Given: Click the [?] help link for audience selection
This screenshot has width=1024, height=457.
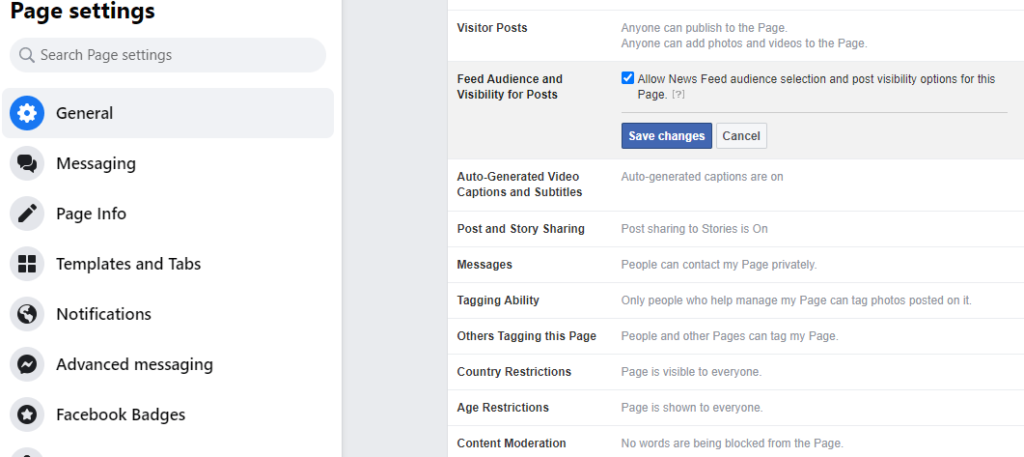Looking at the screenshot, I should click(x=678, y=95).
